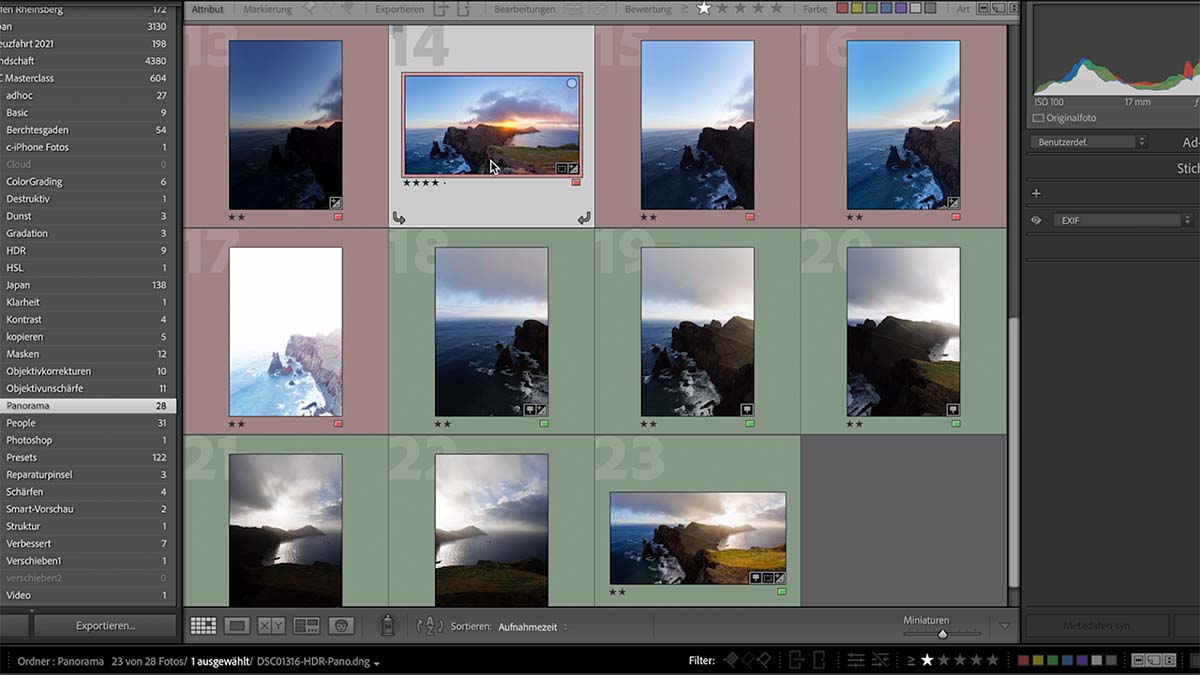Rotate photo 14 right with the arrow

[x=584, y=218]
